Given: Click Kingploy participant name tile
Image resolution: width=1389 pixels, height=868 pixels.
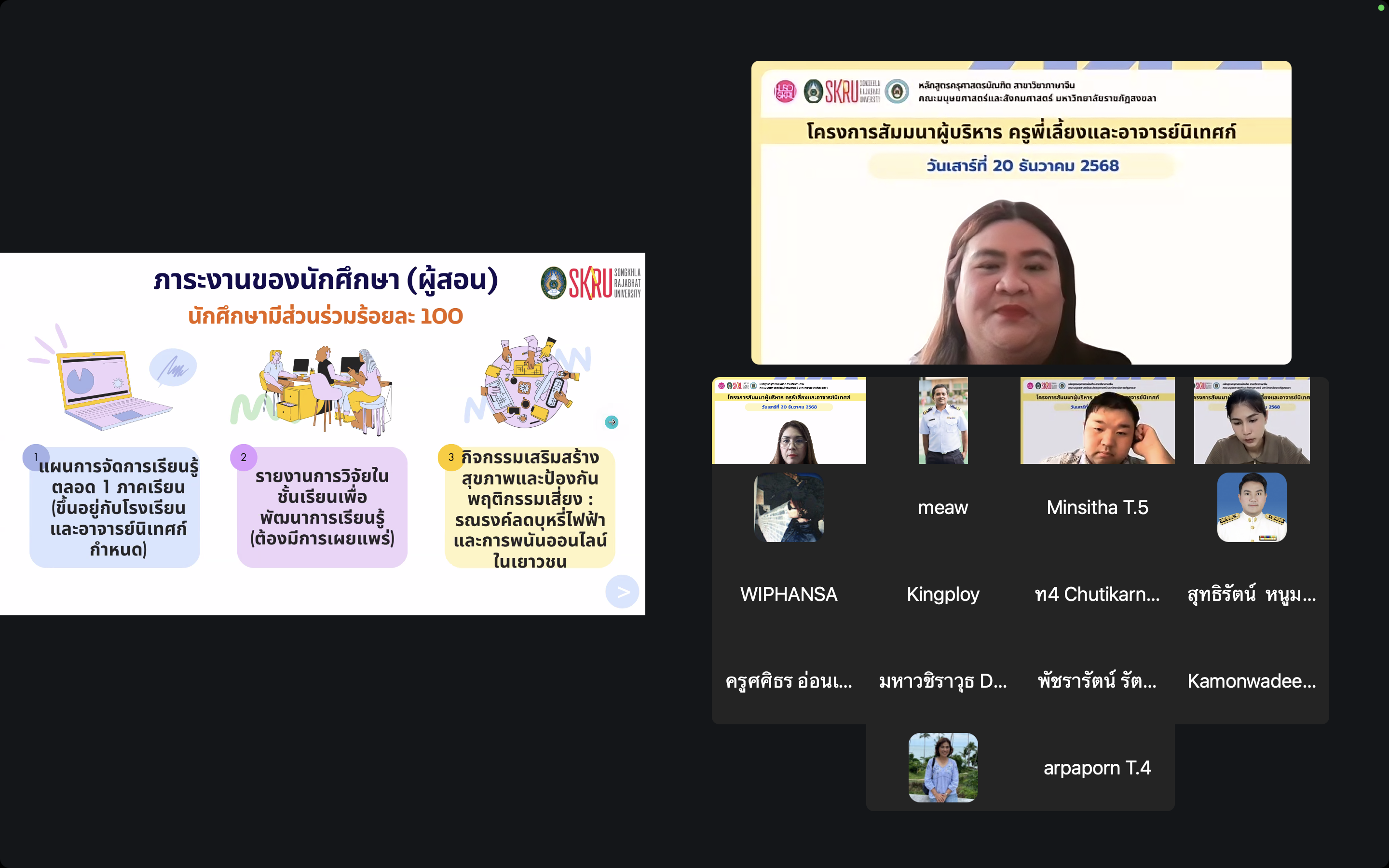Looking at the screenshot, I should 942,594.
